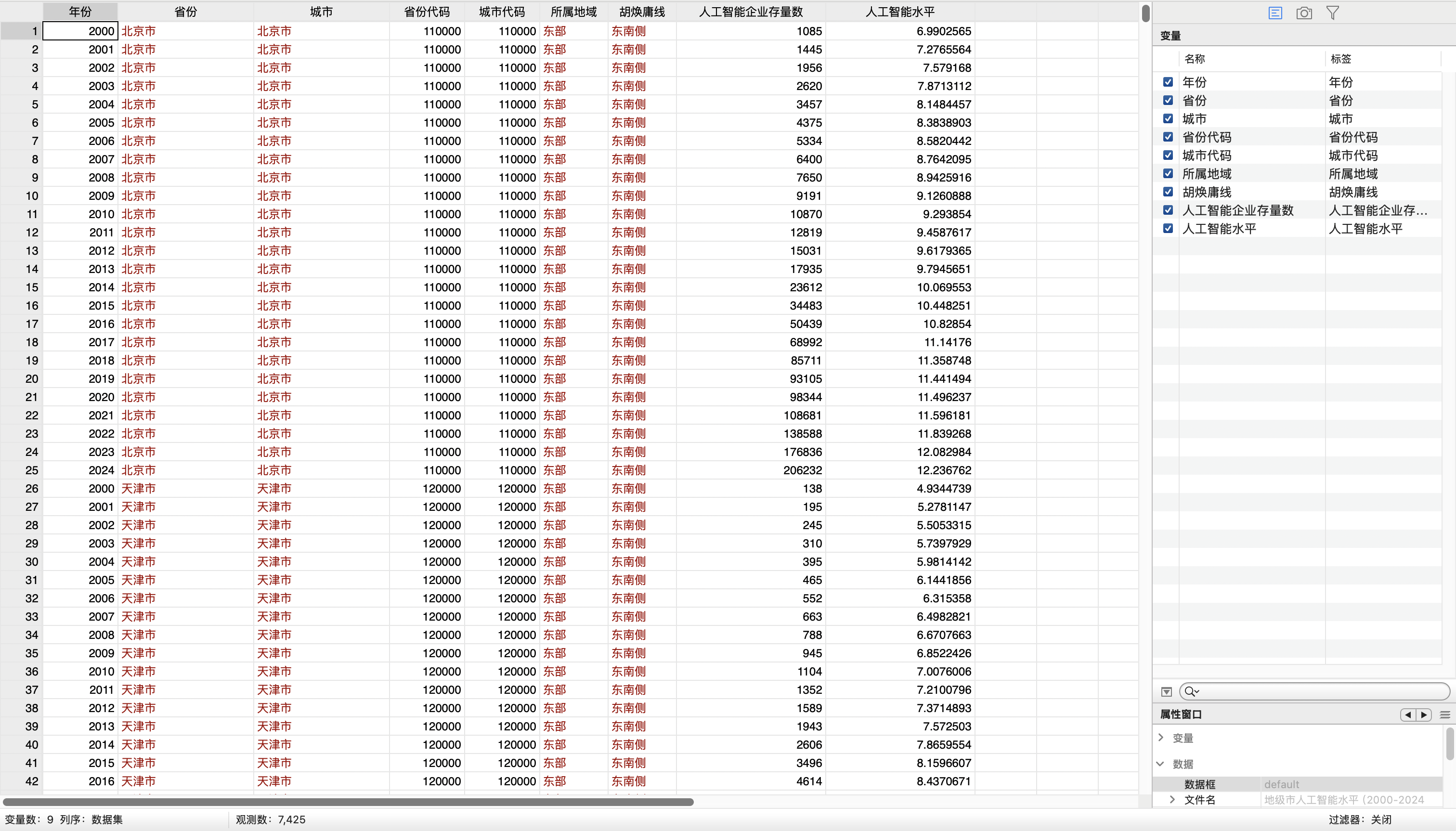This screenshot has height=831, width=1456.
Task: Click the horizontal scrollbar below data grid
Action: pos(348,802)
